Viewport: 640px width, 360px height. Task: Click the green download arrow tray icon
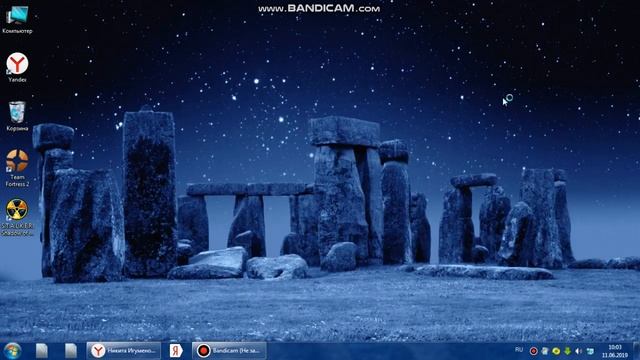(x=567, y=351)
